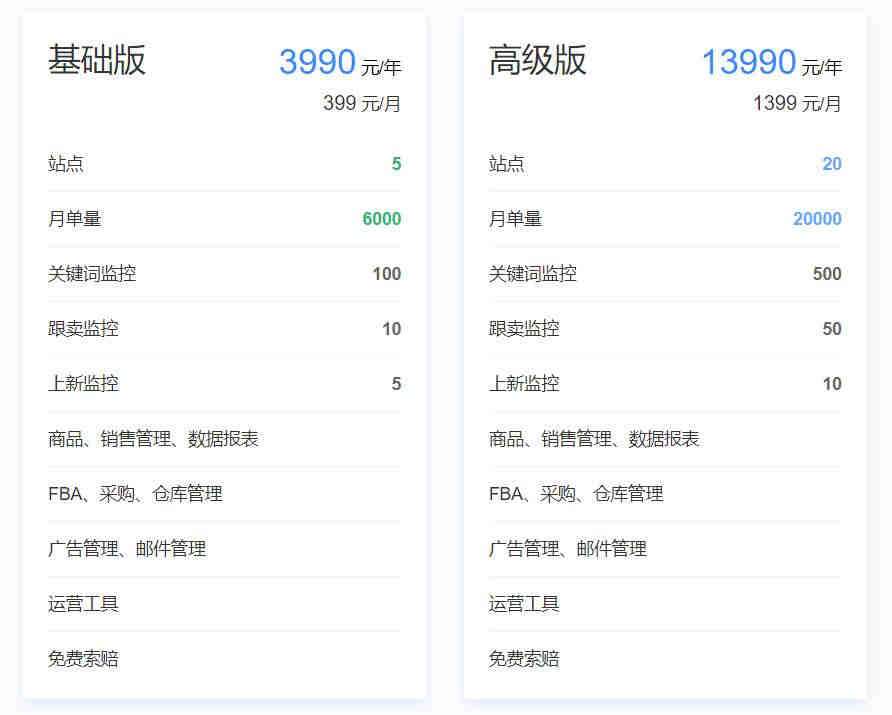This screenshot has width=892, height=715.
Task: Click 商品、销售管理、数据报表 in 基础版 card
Action: tap(154, 439)
